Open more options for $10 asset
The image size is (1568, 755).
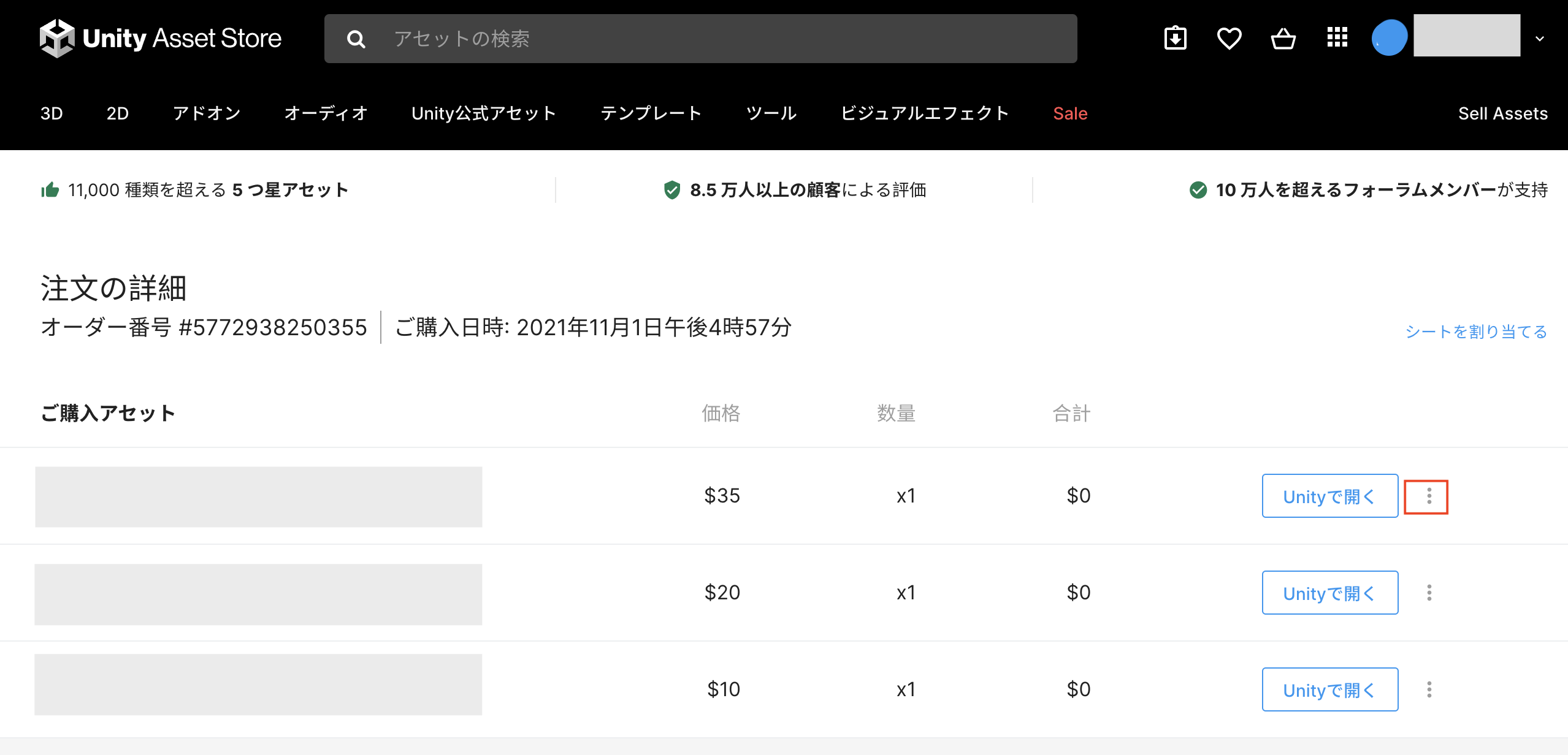pos(1429,689)
